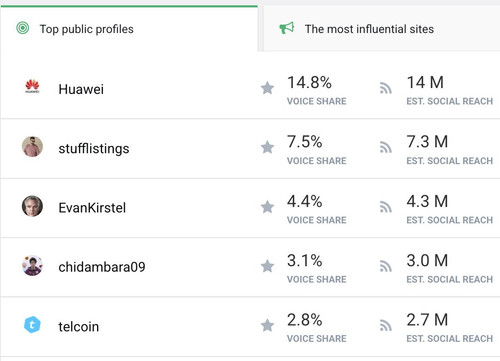The height and width of the screenshot is (361, 500).
Task: Click the star icon in telcoin row
Action: tap(267, 325)
